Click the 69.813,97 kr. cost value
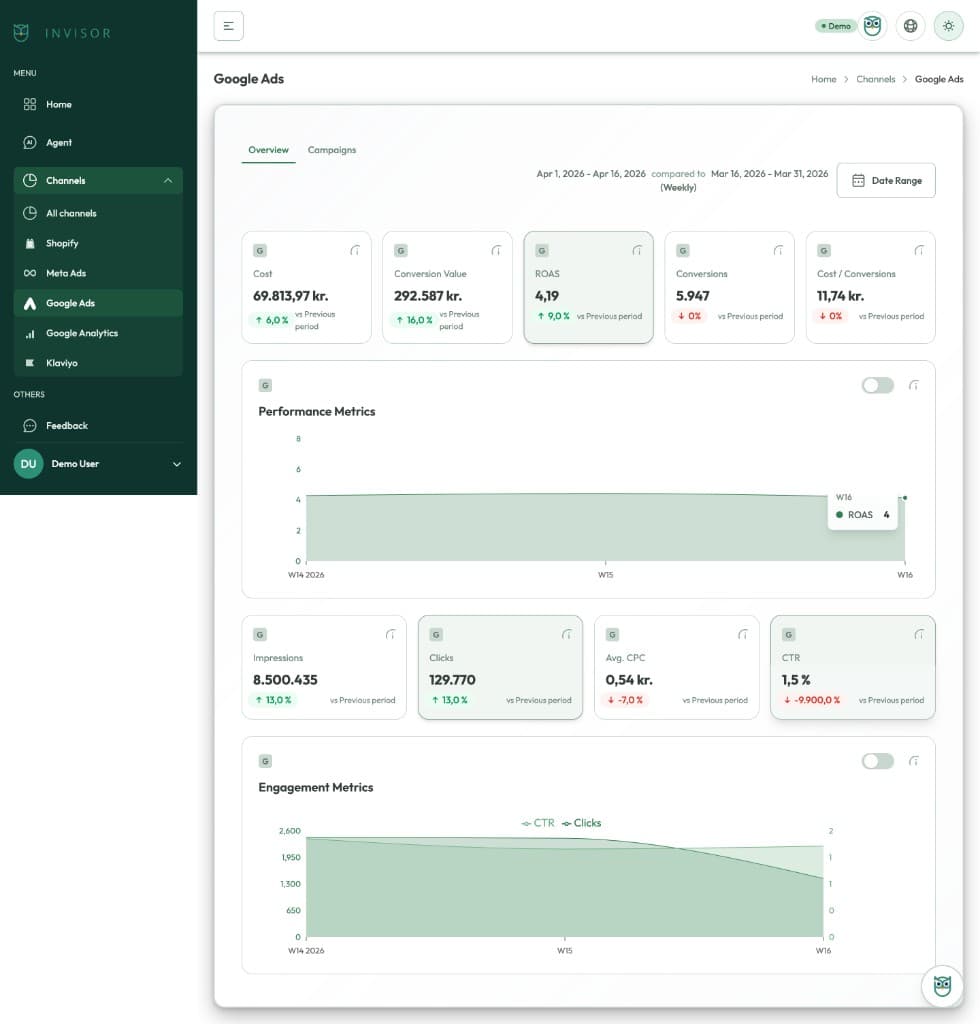Image resolution: width=980 pixels, height=1024 pixels. pyautogui.click(x=291, y=296)
